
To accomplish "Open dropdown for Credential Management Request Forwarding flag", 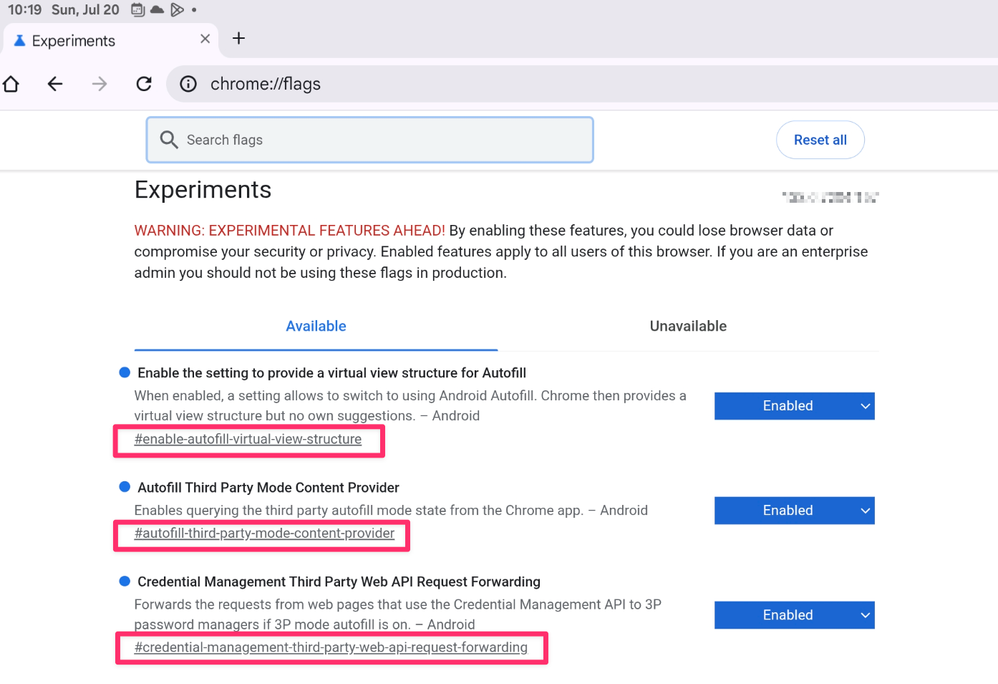I will click(x=794, y=615).
